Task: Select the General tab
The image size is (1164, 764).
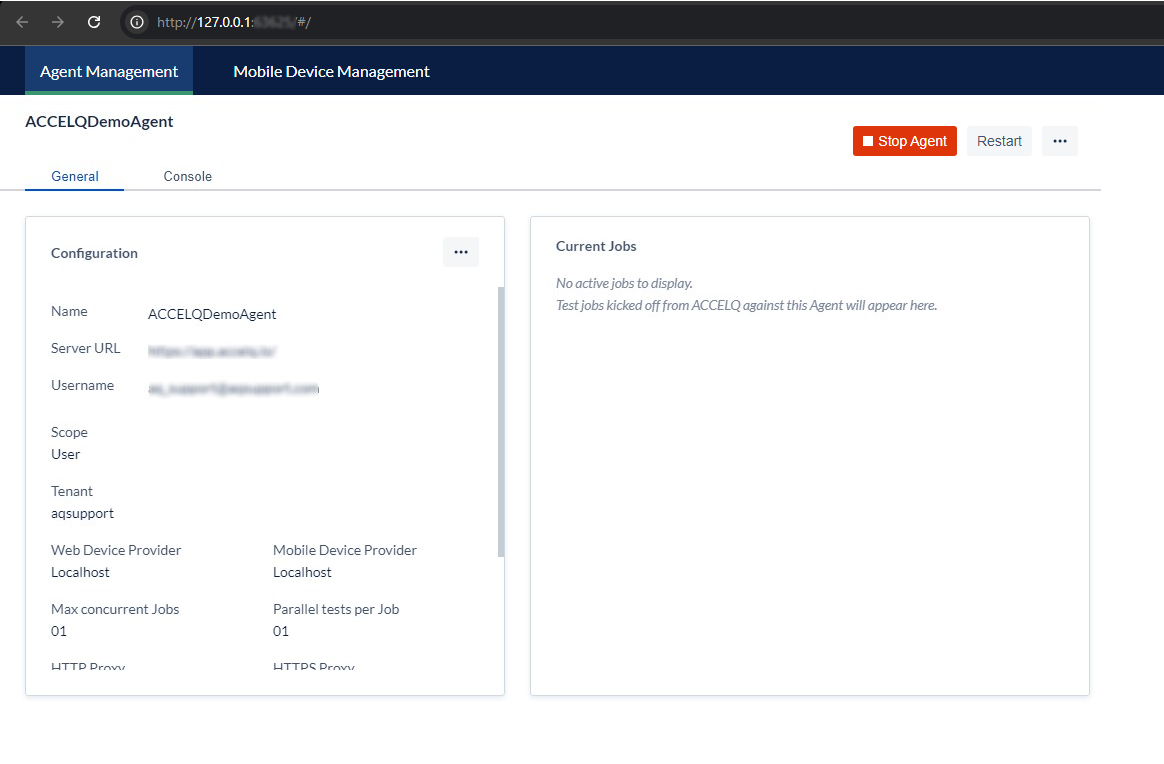Action: pos(74,177)
